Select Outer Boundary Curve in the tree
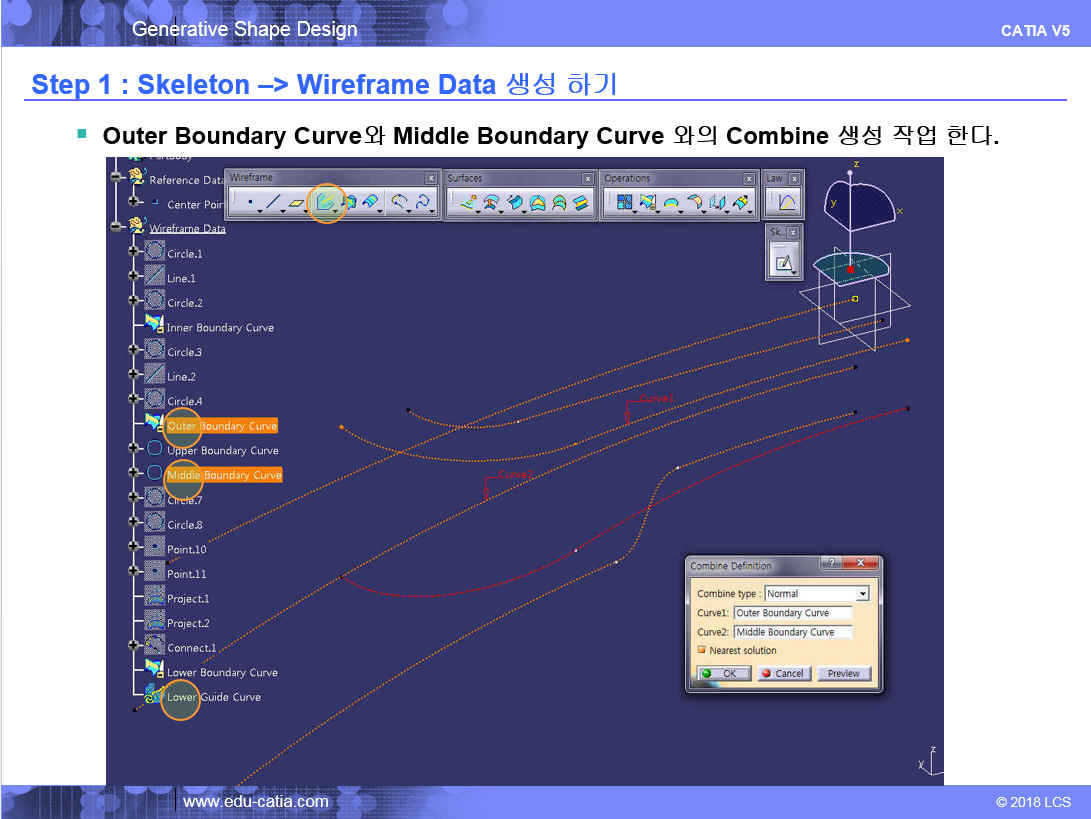This screenshot has height=819, width=1091. (x=221, y=426)
